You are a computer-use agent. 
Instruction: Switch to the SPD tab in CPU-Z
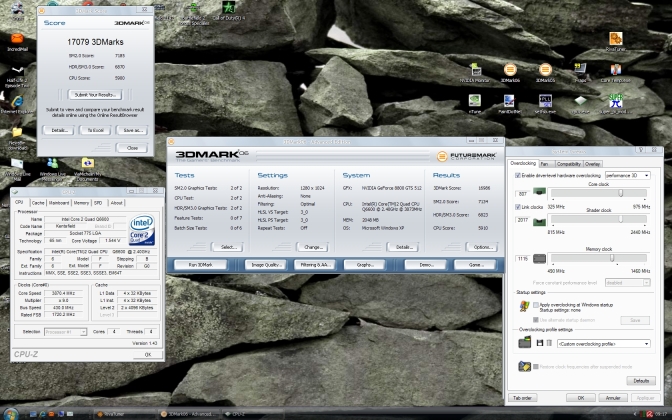(98, 203)
